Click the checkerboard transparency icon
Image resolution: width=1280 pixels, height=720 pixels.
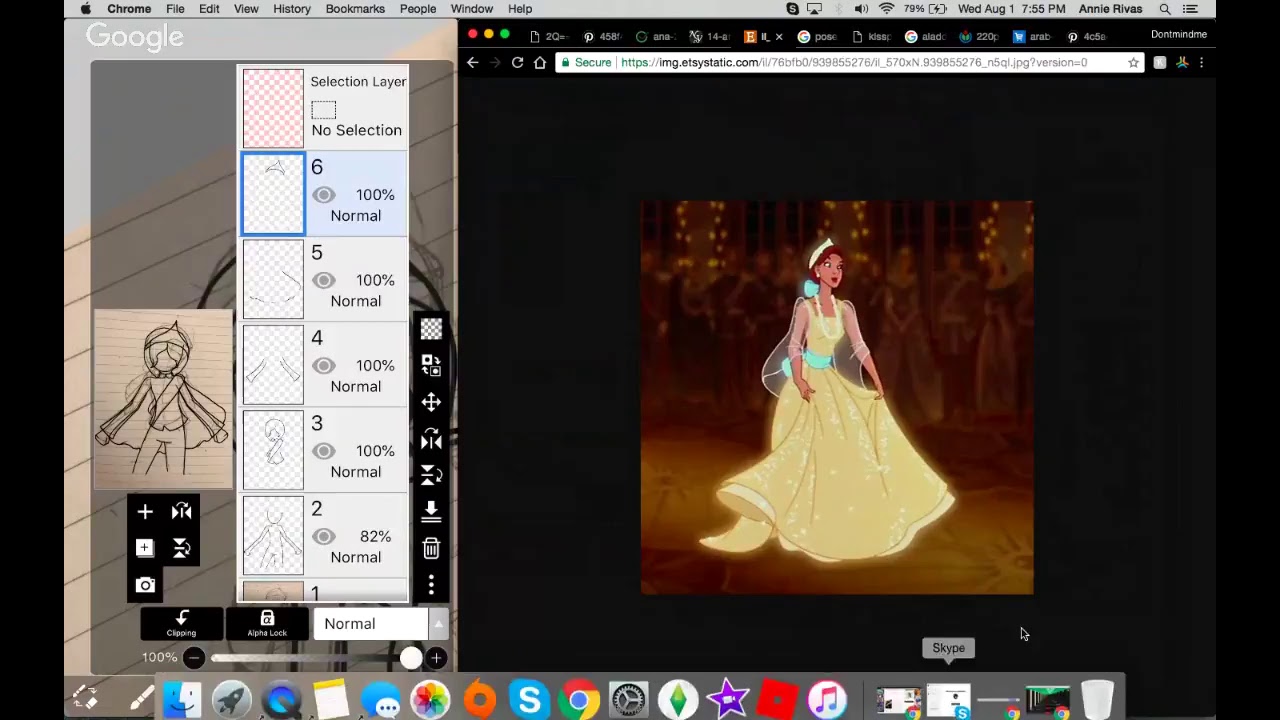[x=430, y=329]
